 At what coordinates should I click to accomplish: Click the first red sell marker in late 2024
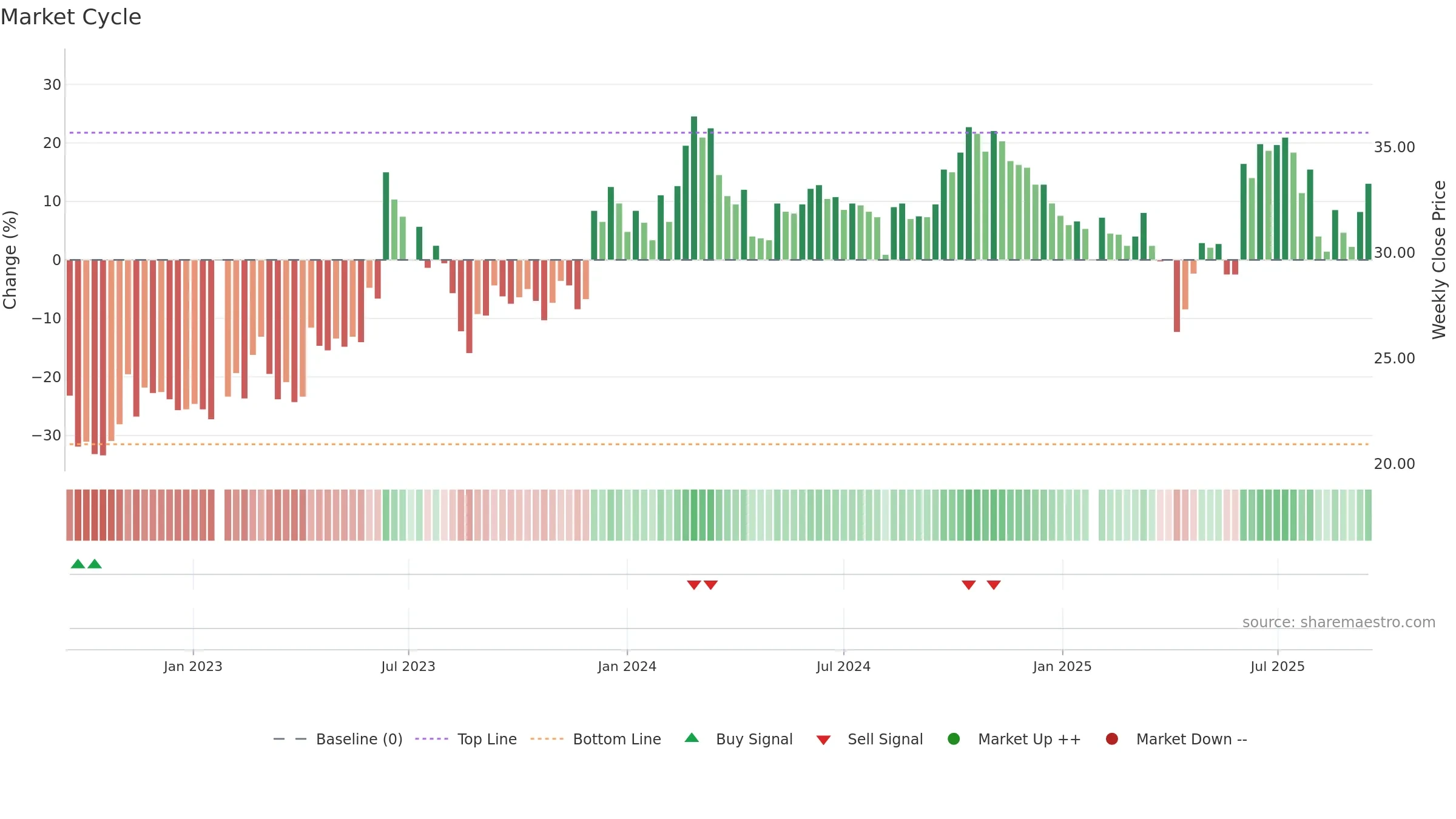tap(969, 585)
